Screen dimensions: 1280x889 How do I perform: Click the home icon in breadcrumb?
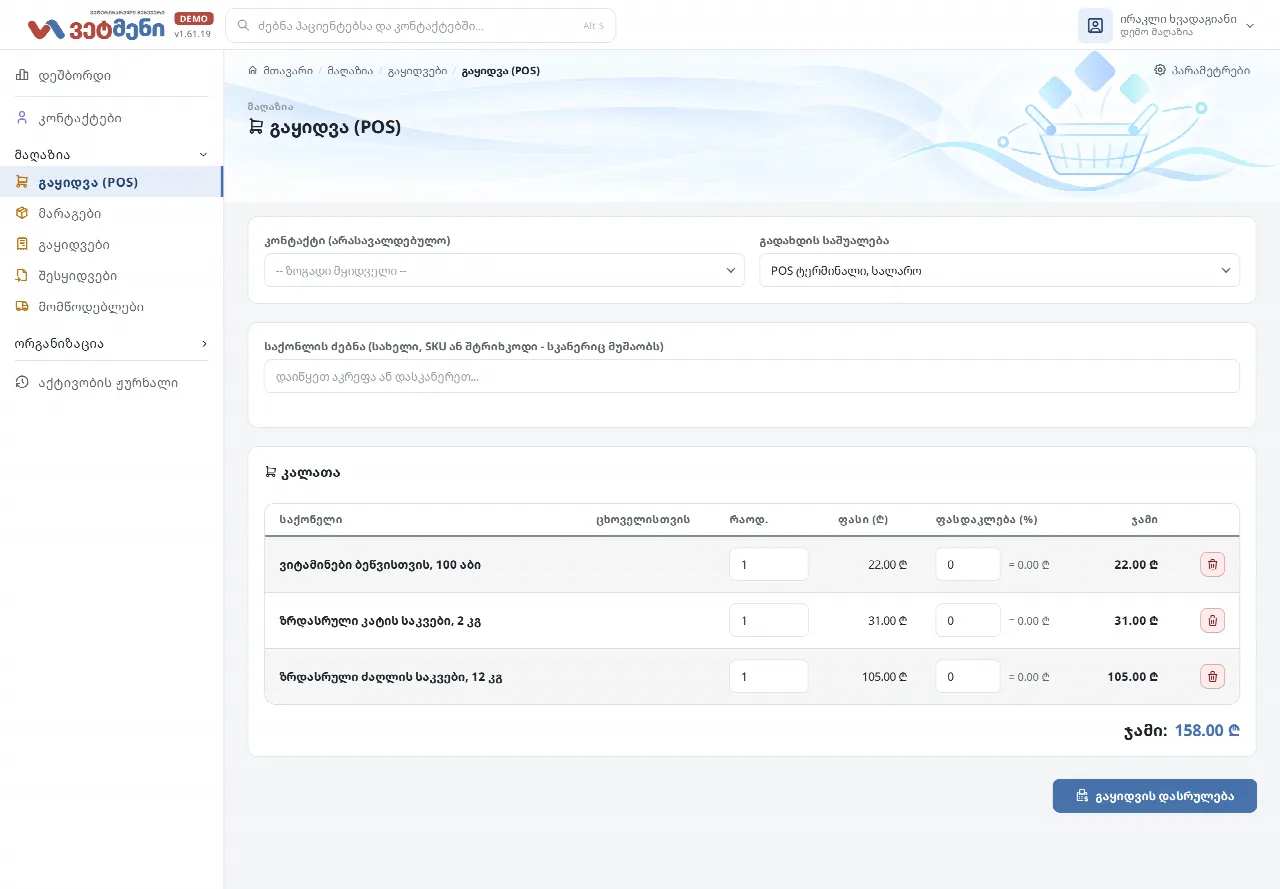pyautogui.click(x=253, y=71)
